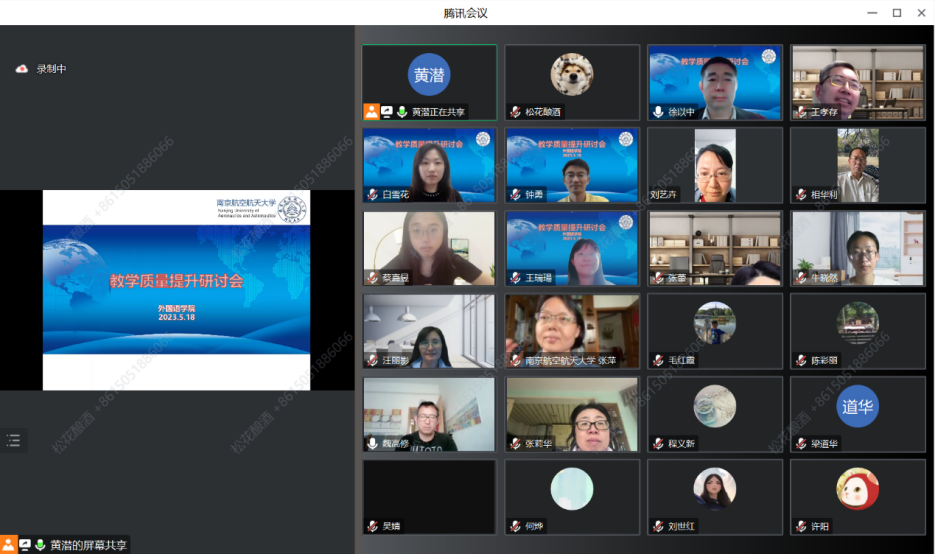This screenshot has height=554, width=935.
Task: Click 刘世红's profile avatar
Action: tap(714, 489)
